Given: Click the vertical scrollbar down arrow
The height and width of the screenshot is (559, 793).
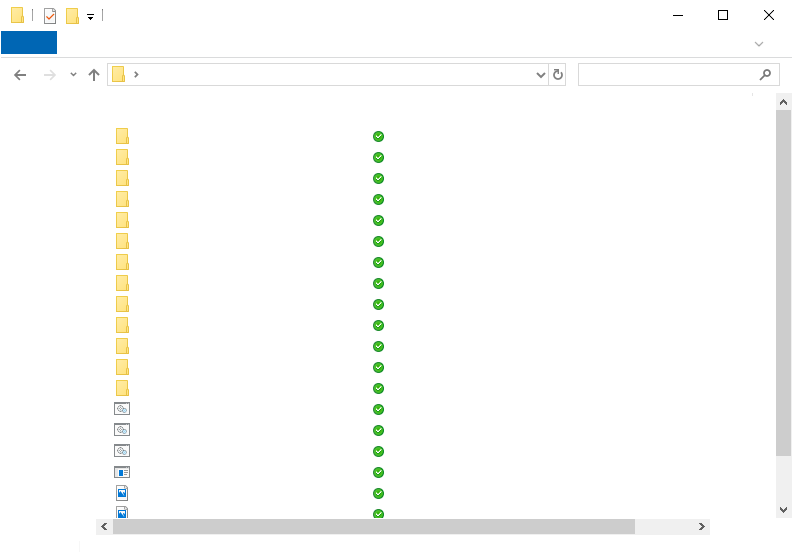Looking at the screenshot, I should pos(783,509).
